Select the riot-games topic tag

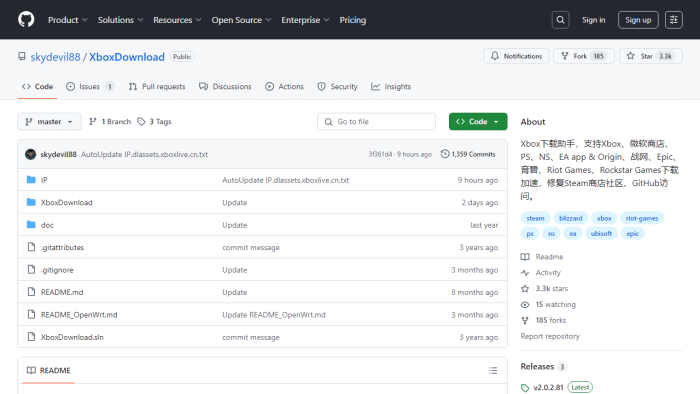click(642, 218)
